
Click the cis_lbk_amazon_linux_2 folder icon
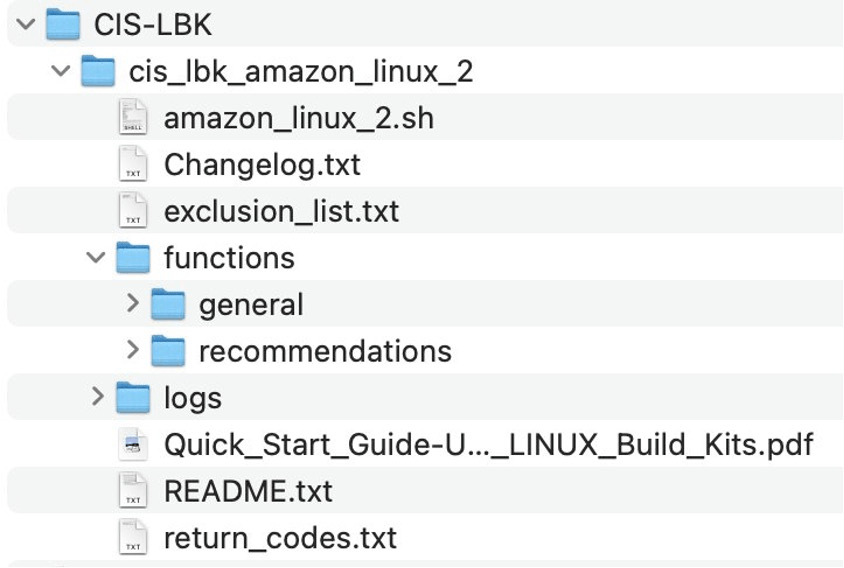tap(97, 71)
